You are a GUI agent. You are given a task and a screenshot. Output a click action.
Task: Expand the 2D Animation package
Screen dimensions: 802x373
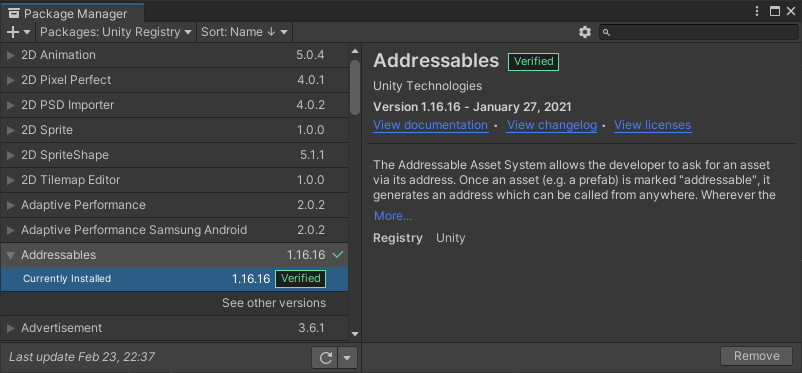point(10,55)
